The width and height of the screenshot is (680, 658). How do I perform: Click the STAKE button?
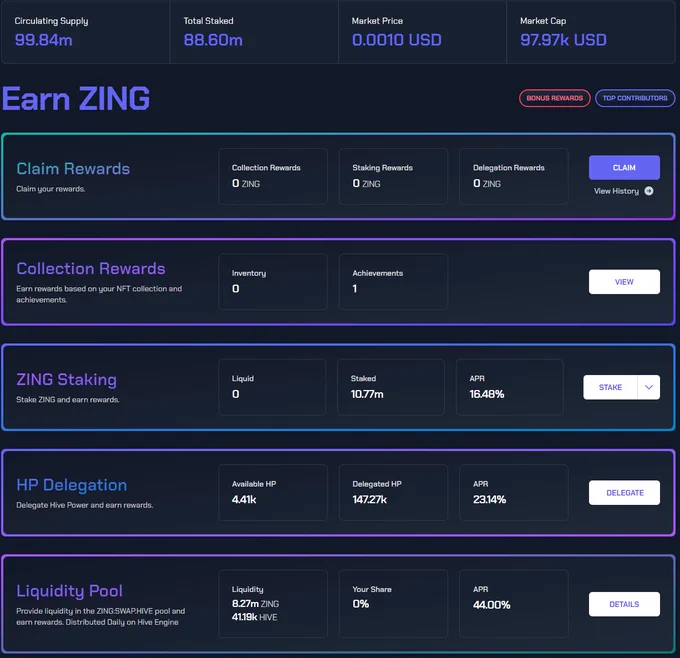(x=610, y=387)
